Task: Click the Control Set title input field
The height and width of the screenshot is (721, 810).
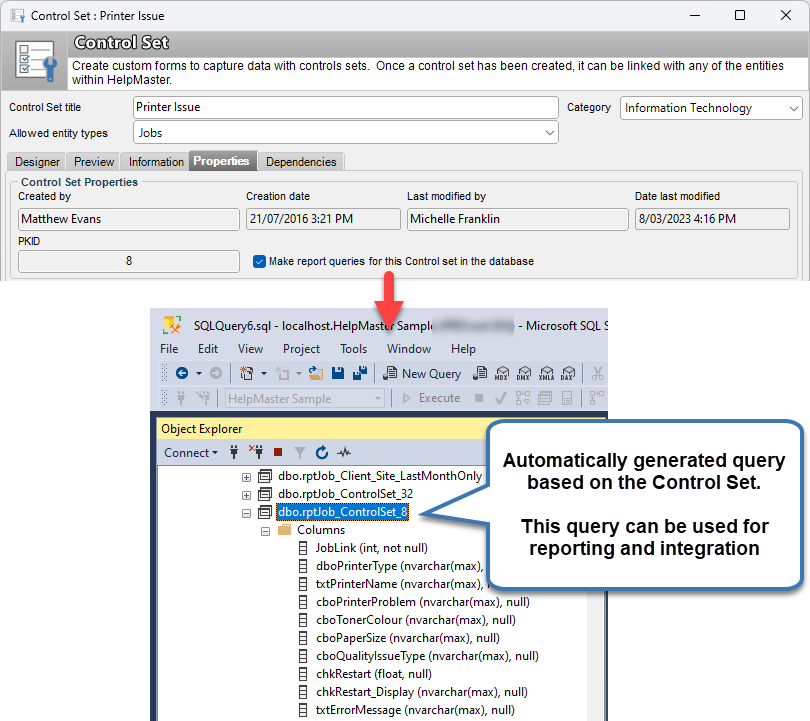Action: pyautogui.click(x=346, y=107)
